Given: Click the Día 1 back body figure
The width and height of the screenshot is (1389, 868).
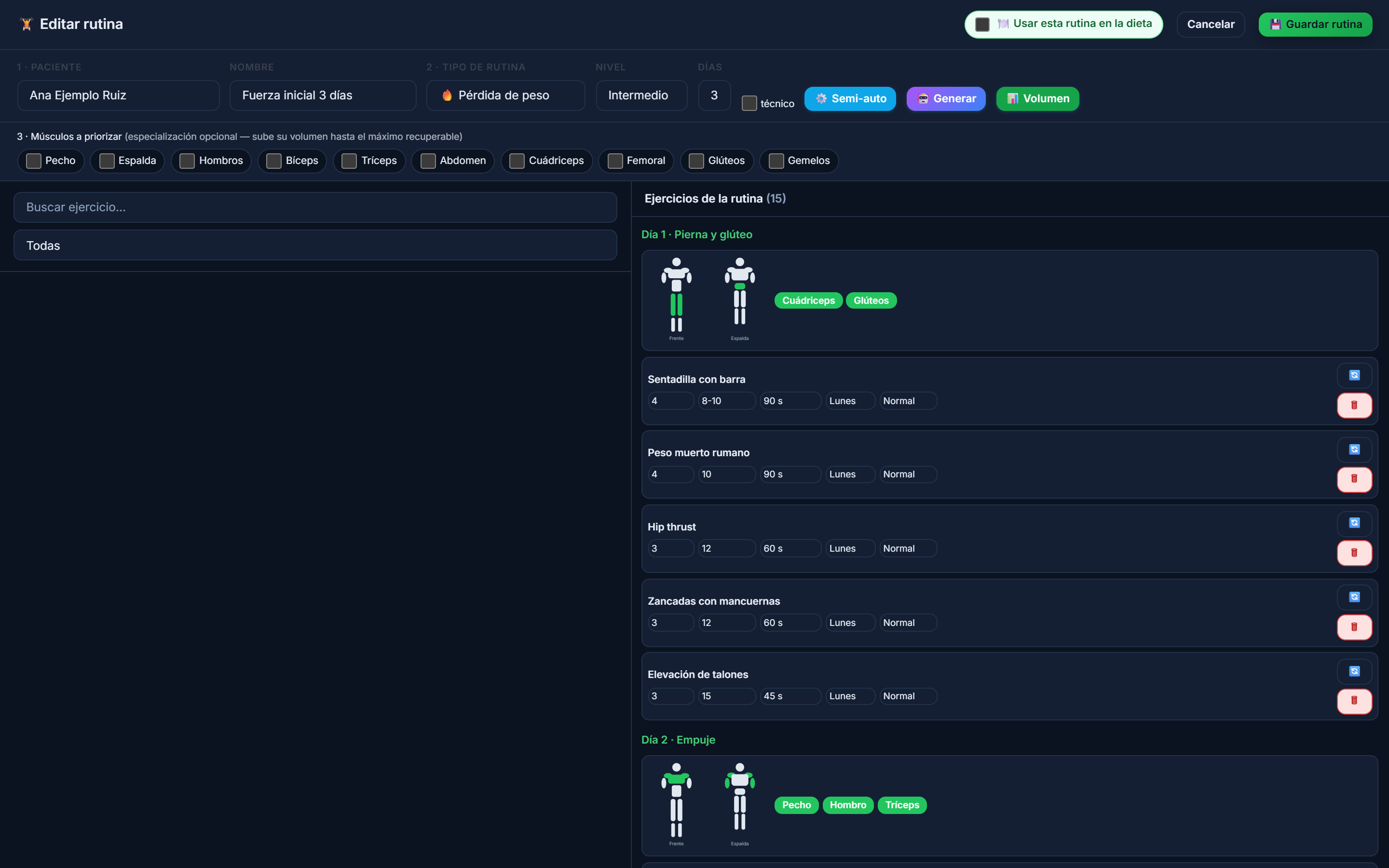Looking at the screenshot, I should tap(739, 292).
